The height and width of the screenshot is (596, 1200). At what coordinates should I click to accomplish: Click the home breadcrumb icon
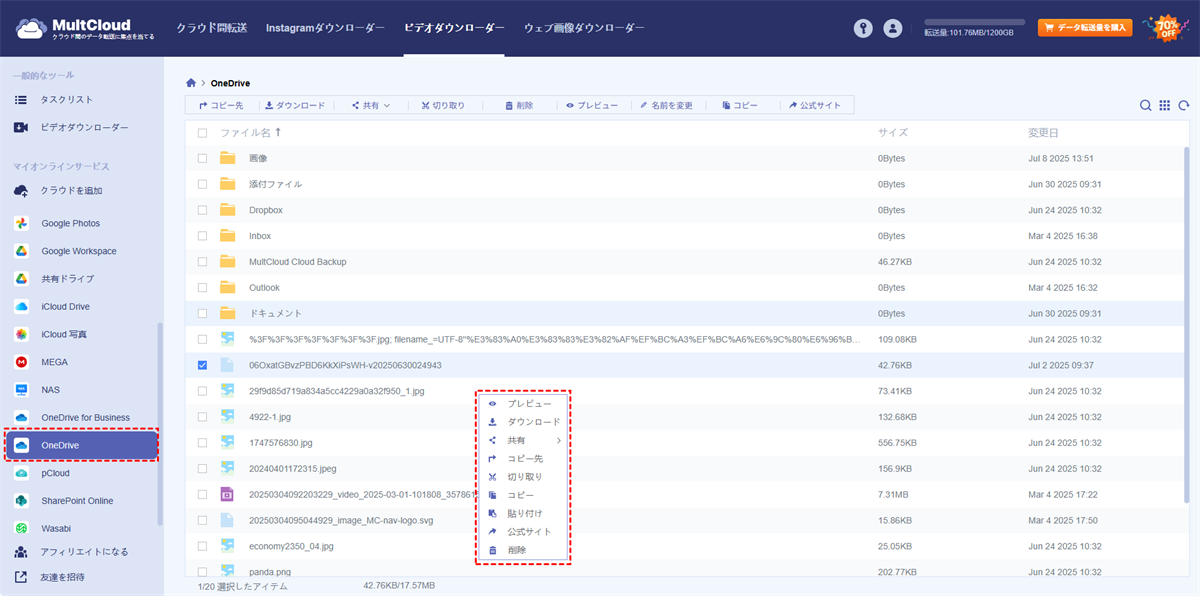[191, 83]
